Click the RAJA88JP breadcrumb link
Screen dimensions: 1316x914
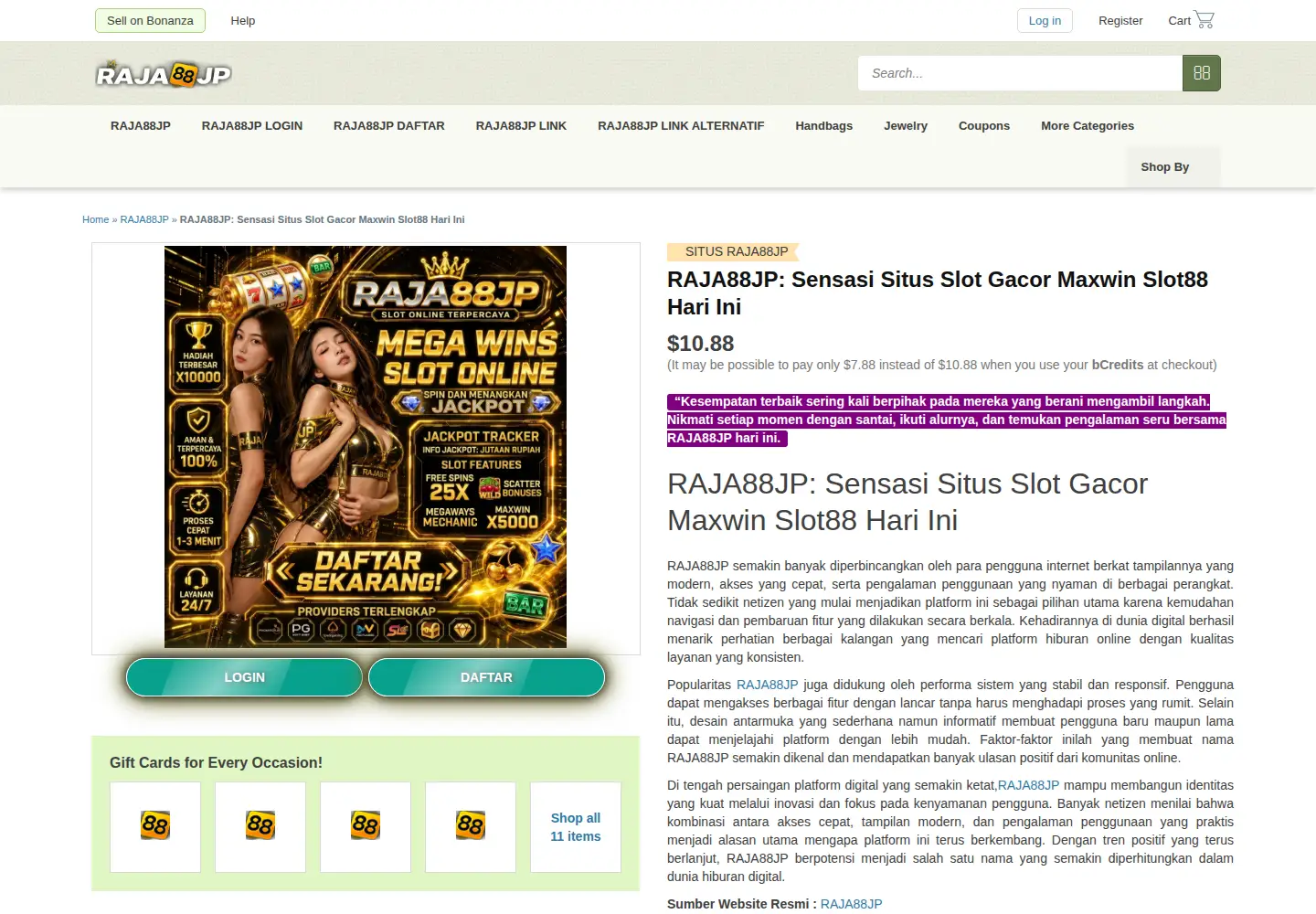point(144,219)
